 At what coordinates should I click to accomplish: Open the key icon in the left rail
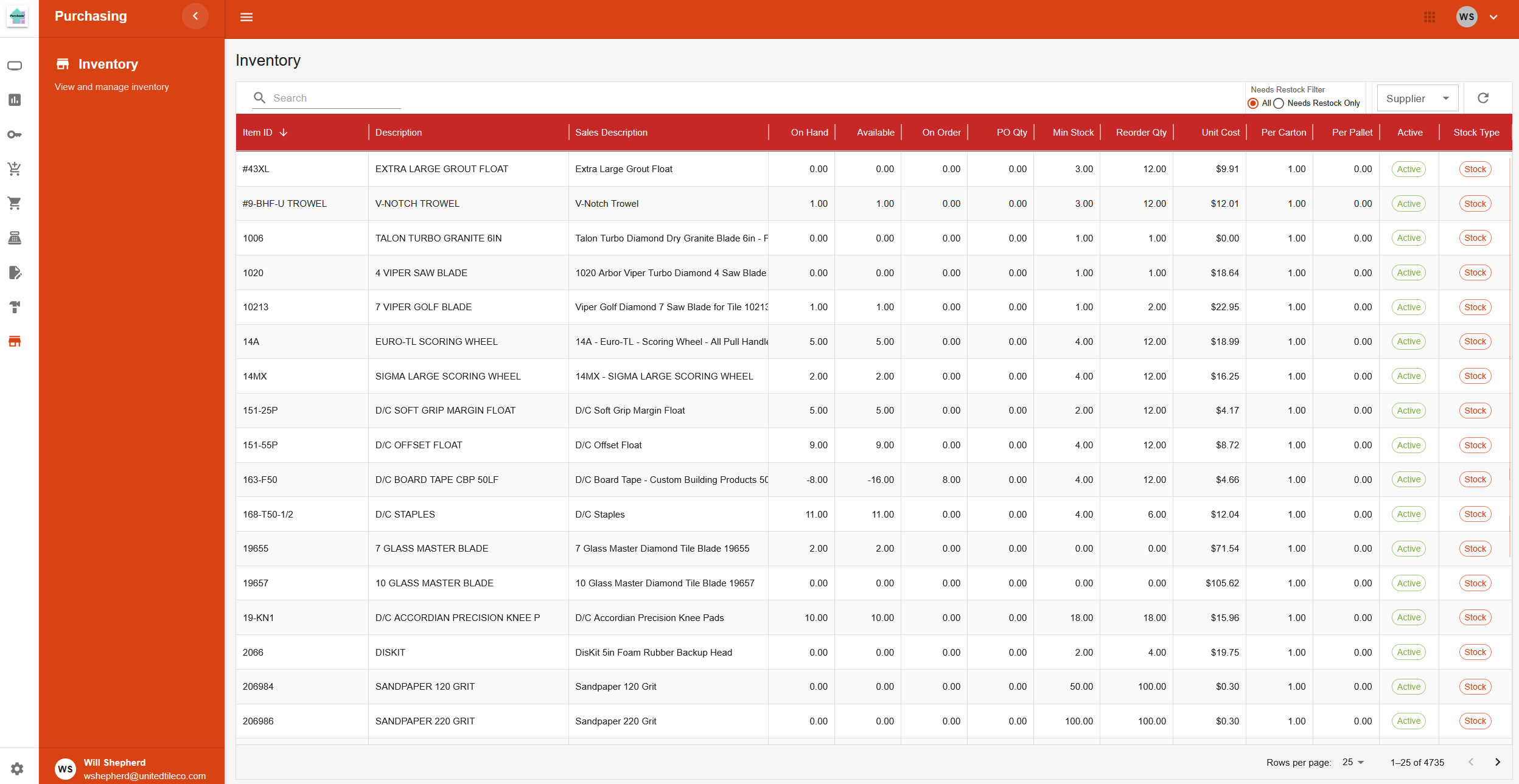(x=15, y=134)
